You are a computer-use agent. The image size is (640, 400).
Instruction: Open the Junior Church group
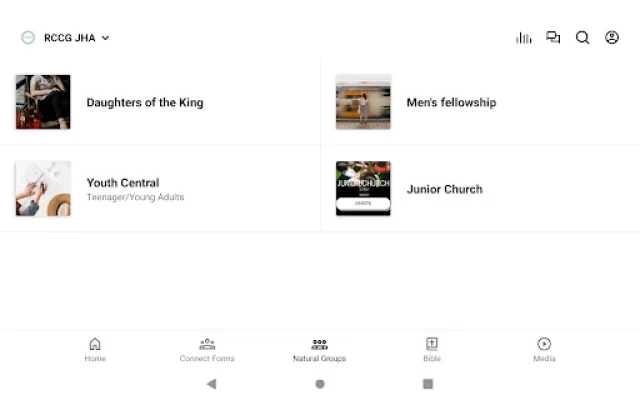(444, 189)
